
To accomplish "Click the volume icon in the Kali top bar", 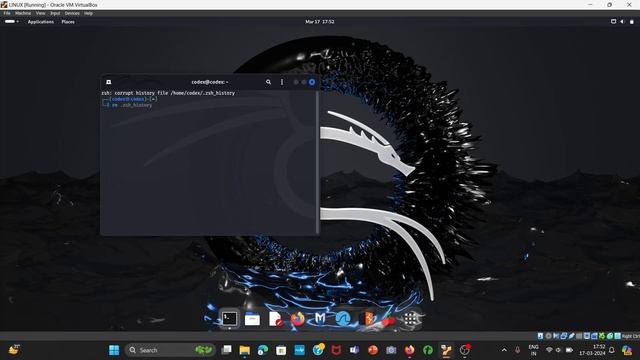I will tap(622, 22).
